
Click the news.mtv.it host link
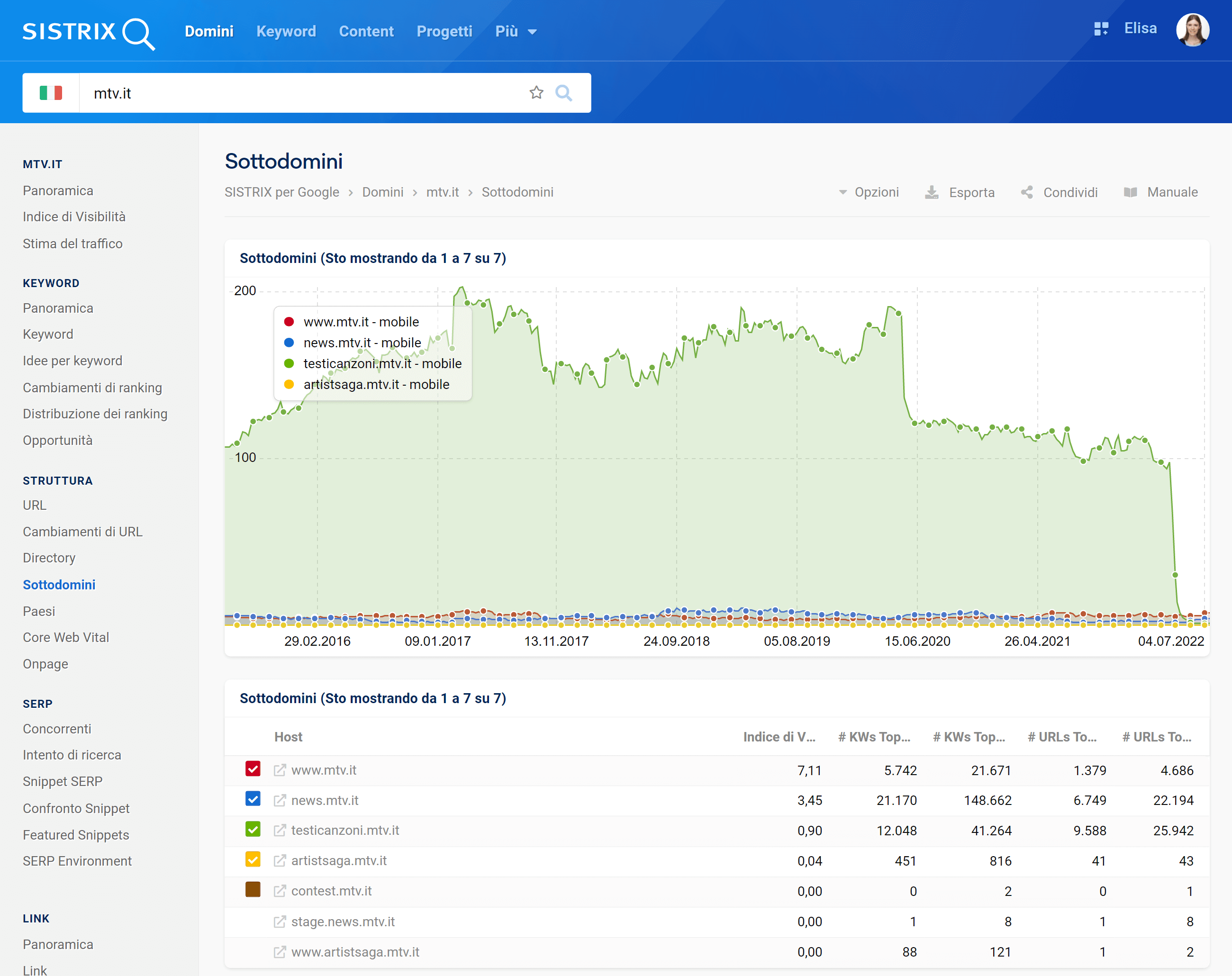pos(325,801)
